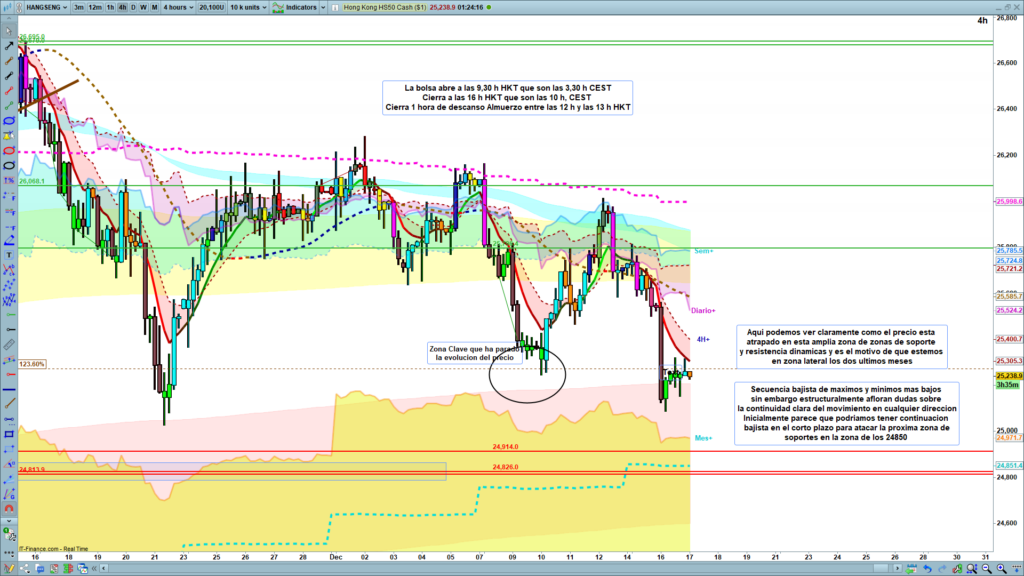Open the Indicators panel via its chart icon
This screenshot has height=576, width=1024.
coord(276,7)
